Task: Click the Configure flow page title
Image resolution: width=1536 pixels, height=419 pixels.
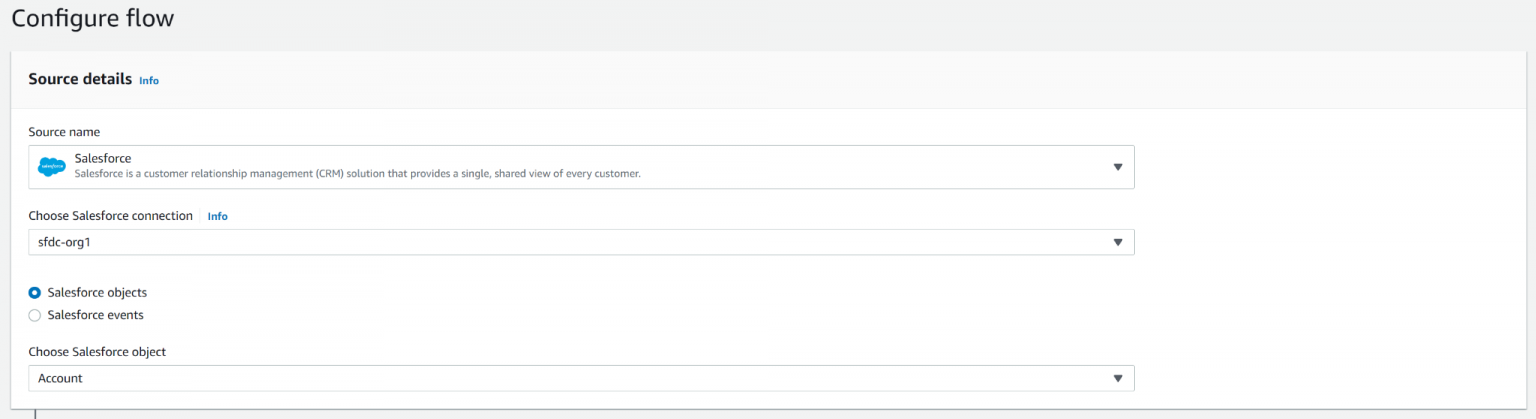Action: (92, 19)
